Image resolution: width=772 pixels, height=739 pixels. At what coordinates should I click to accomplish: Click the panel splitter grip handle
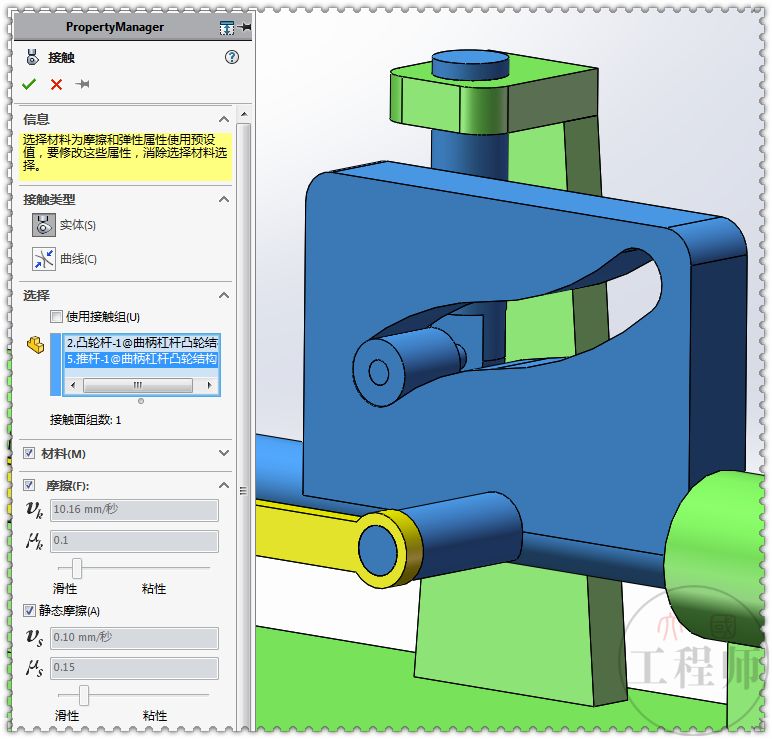243,490
